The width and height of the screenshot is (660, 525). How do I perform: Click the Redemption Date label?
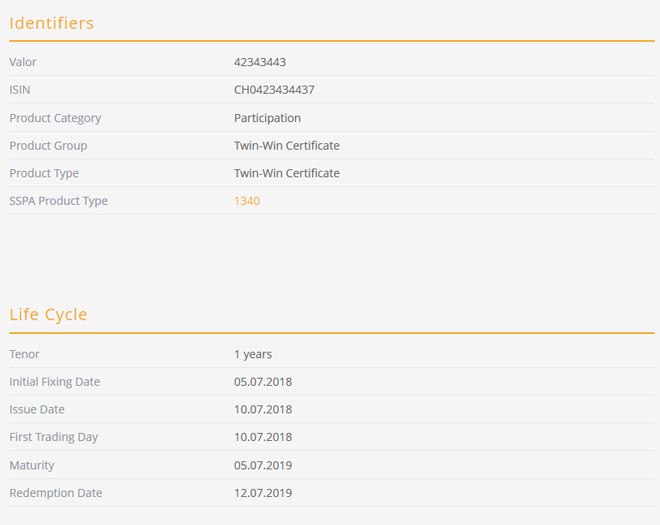(55, 493)
